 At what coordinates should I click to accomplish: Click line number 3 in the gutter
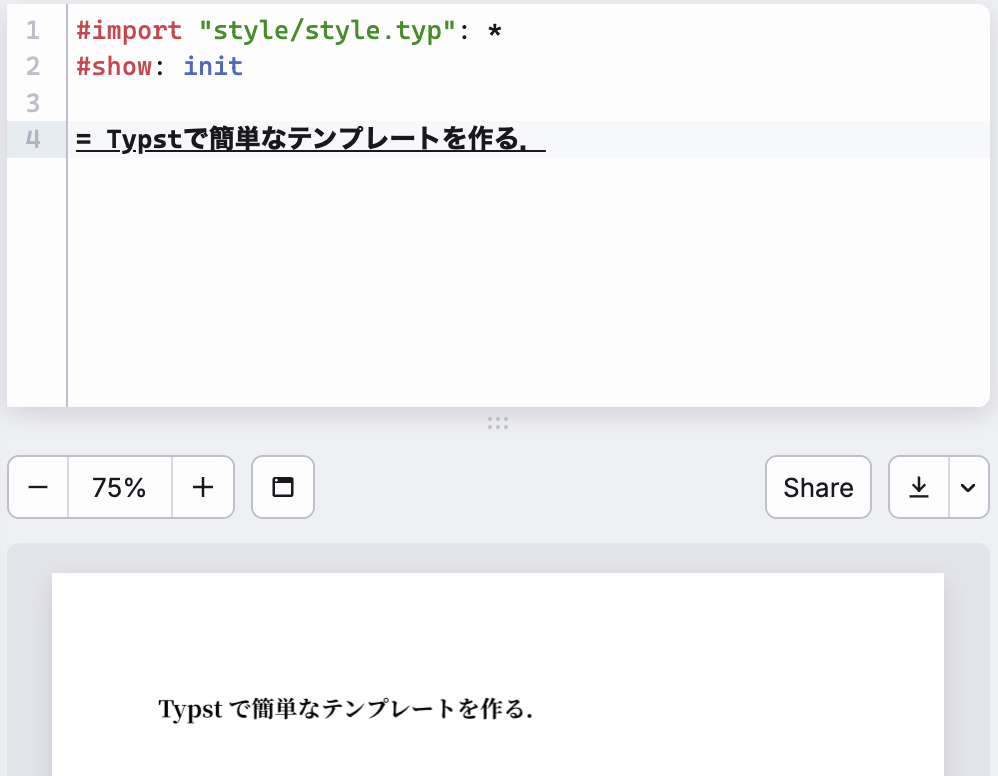[32, 103]
